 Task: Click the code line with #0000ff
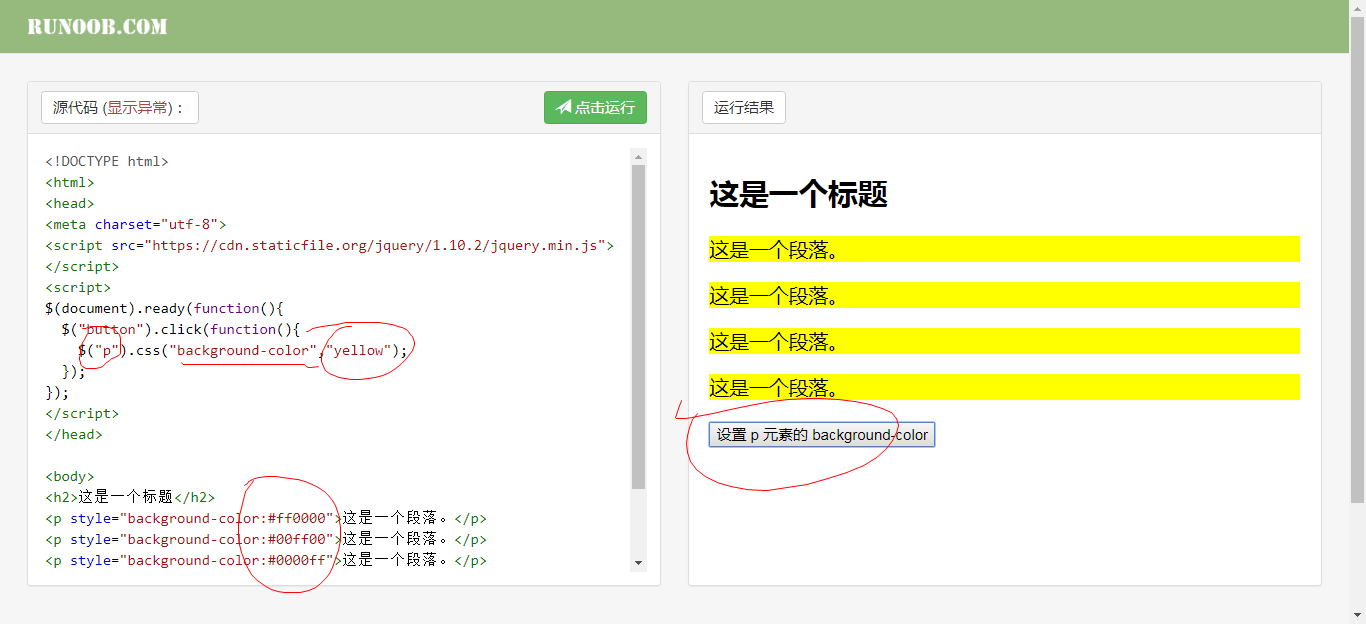coord(266,560)
